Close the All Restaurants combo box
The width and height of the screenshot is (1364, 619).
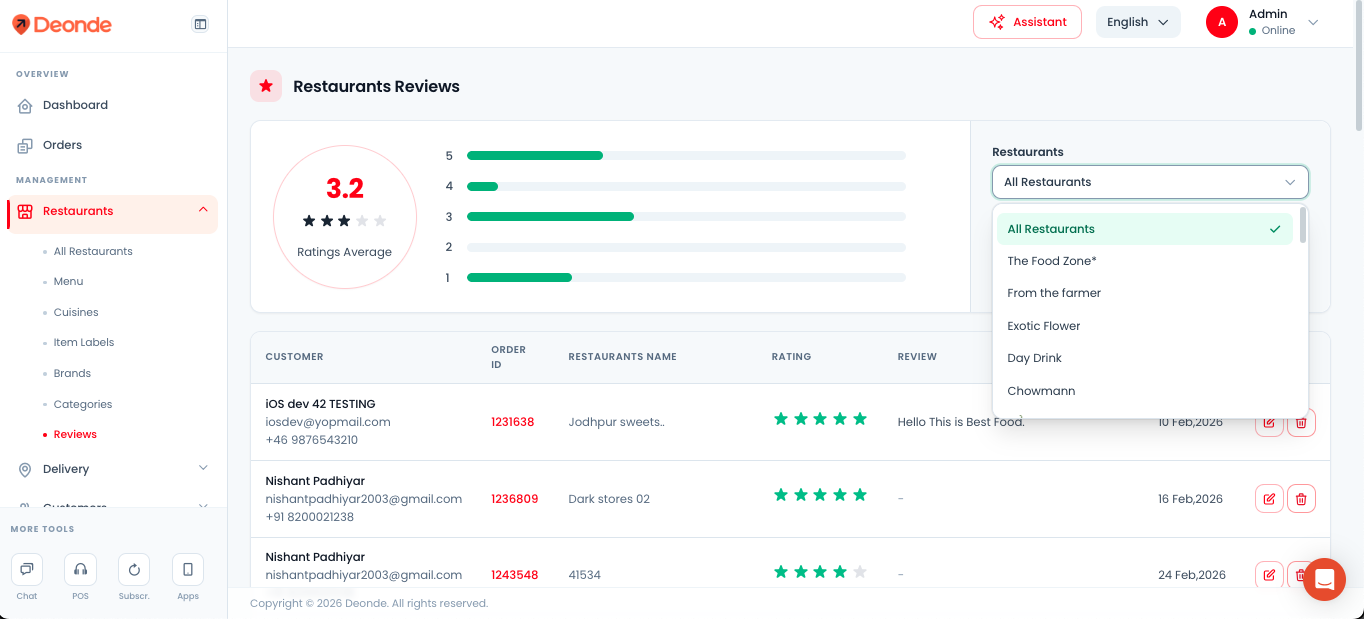pyautogui.click(x=1150, y=182)
